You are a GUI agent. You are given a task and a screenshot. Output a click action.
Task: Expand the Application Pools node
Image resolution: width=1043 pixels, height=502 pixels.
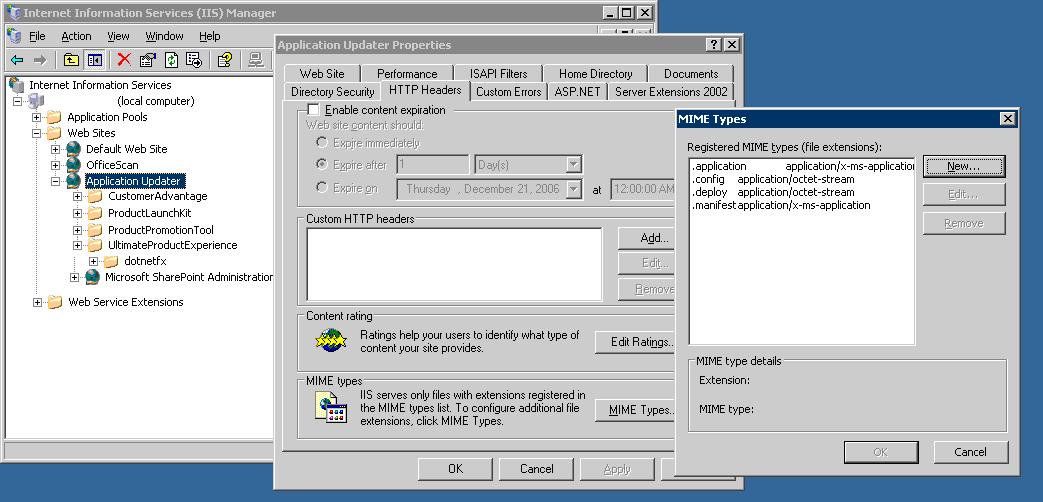coord(37,117)
